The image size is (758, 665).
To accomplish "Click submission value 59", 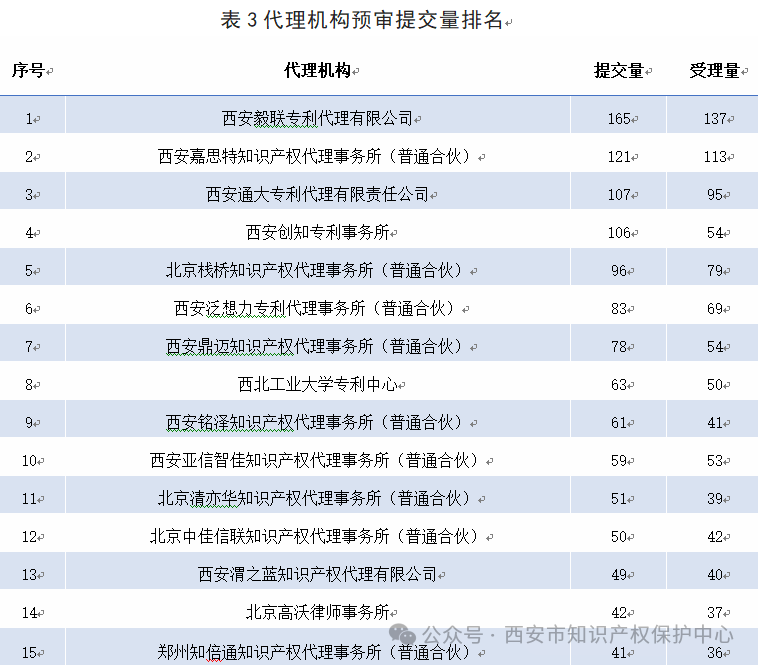I will pos(619,461).
